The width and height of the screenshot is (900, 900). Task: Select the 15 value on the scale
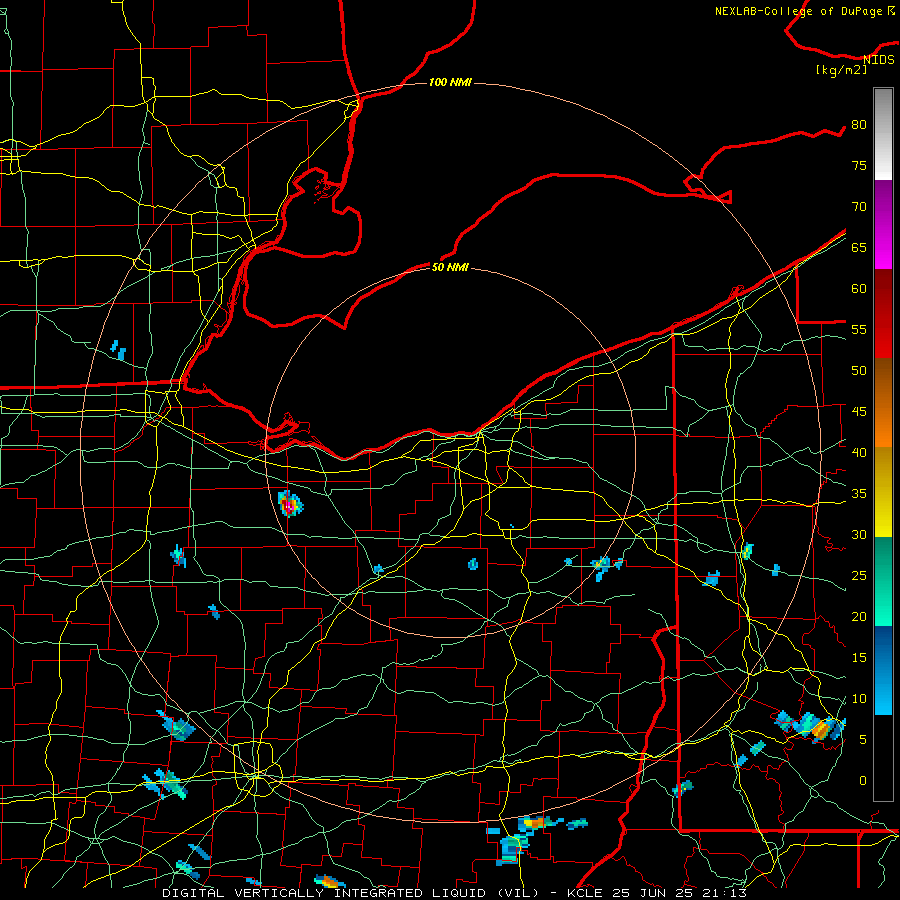(x=859, y=658)
